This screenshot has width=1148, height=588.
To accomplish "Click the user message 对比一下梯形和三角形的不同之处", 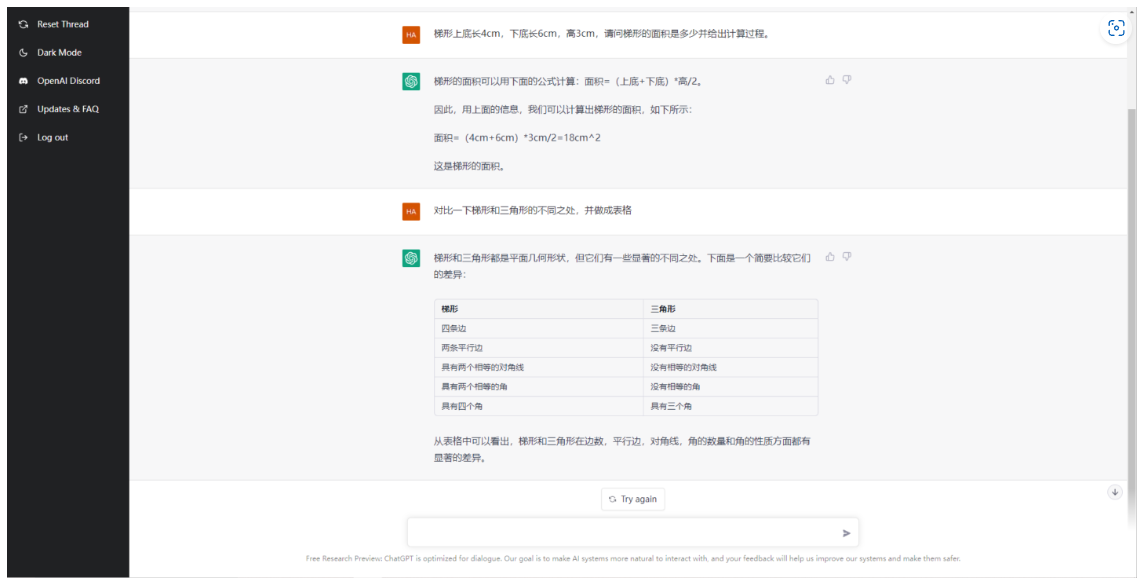I will pos(532,210).
